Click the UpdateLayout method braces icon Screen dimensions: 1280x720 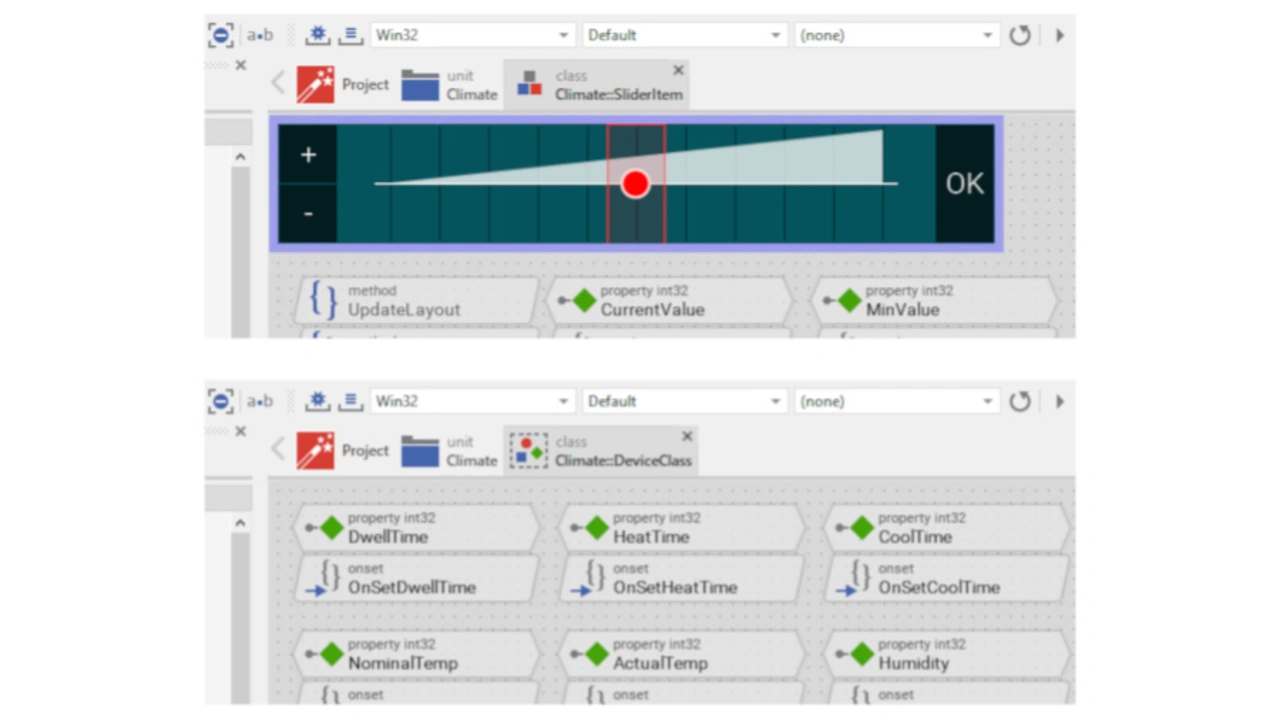[323, 300]
